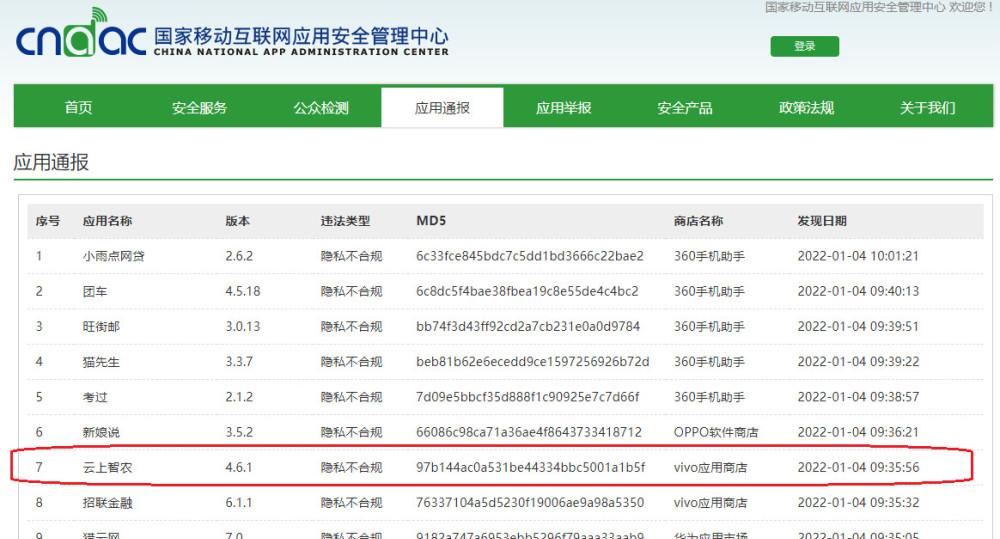
Task: Click date 2022-01-04 09:40:13
Action: pyautogui.click(x=858, y=292)
